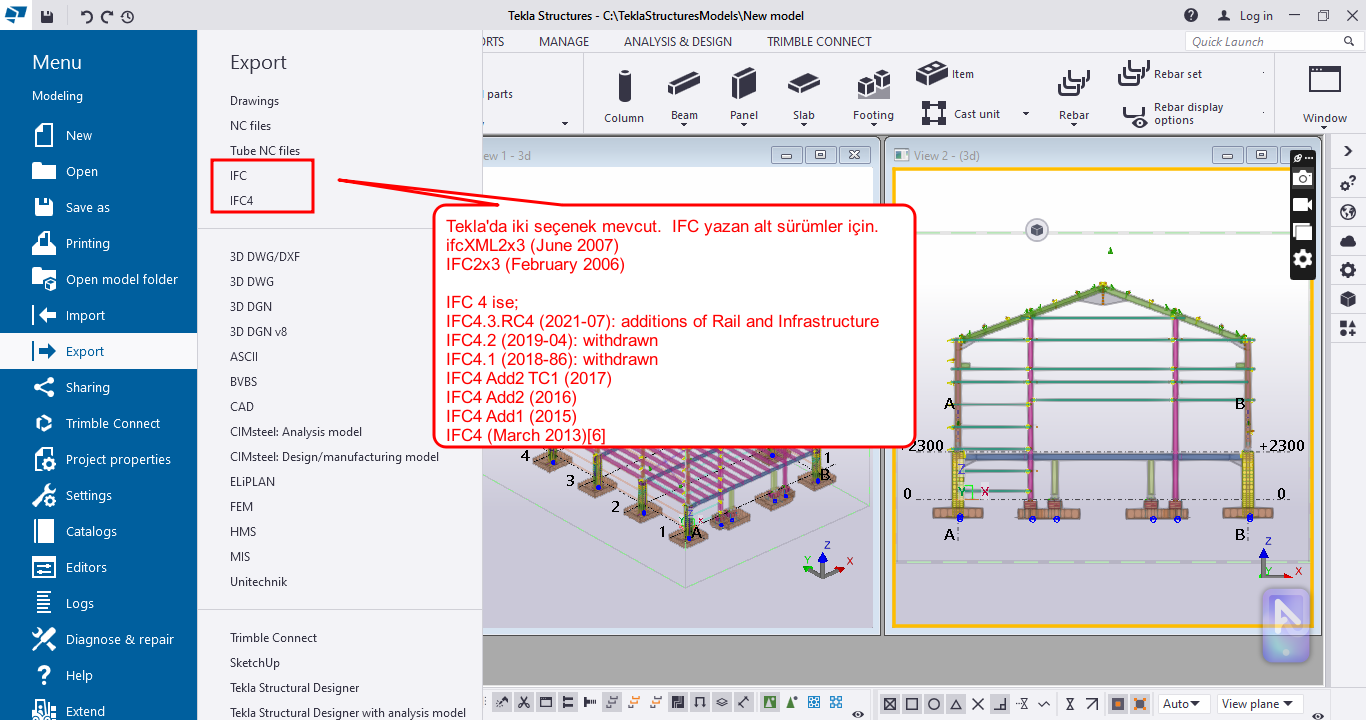Select the Column tool in the ribbon
1366x720 pixels.
coord(624,96)
